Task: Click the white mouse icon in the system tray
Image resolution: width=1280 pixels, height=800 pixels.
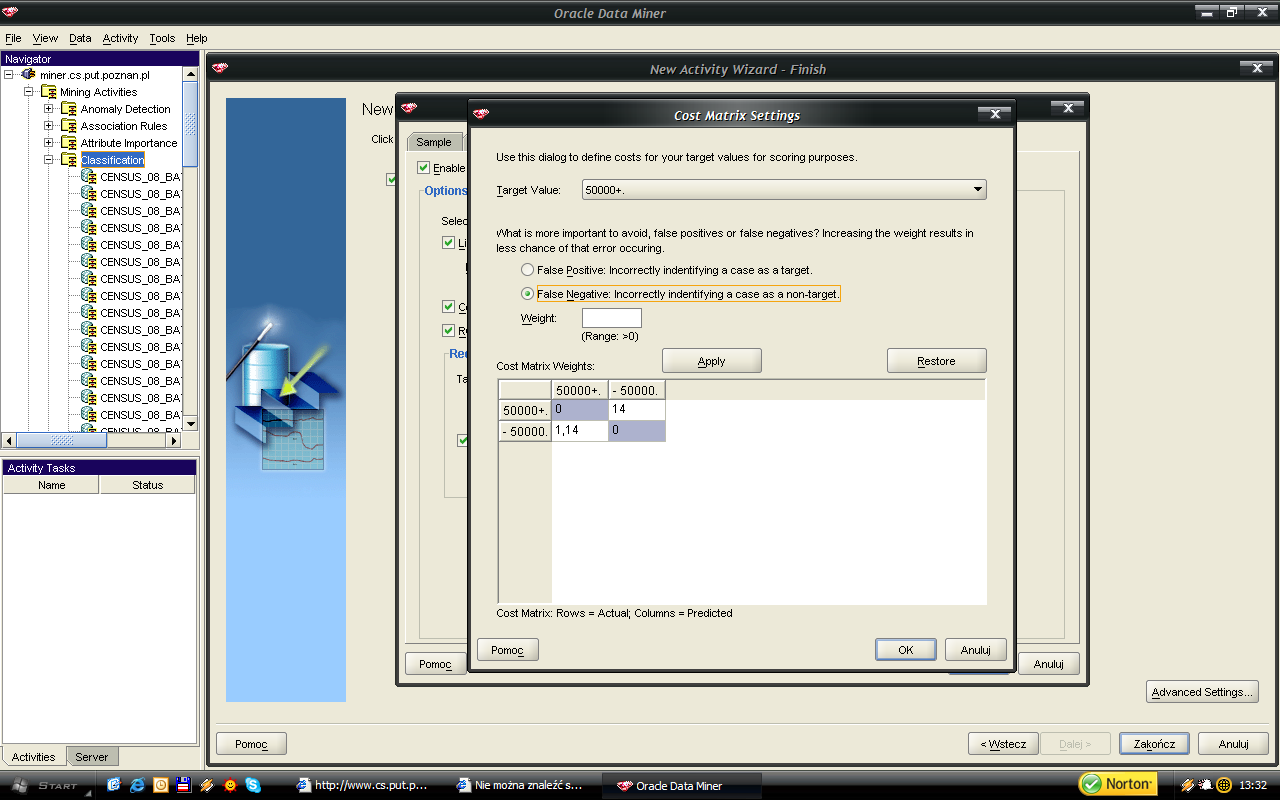Action: pos(1206,785)
